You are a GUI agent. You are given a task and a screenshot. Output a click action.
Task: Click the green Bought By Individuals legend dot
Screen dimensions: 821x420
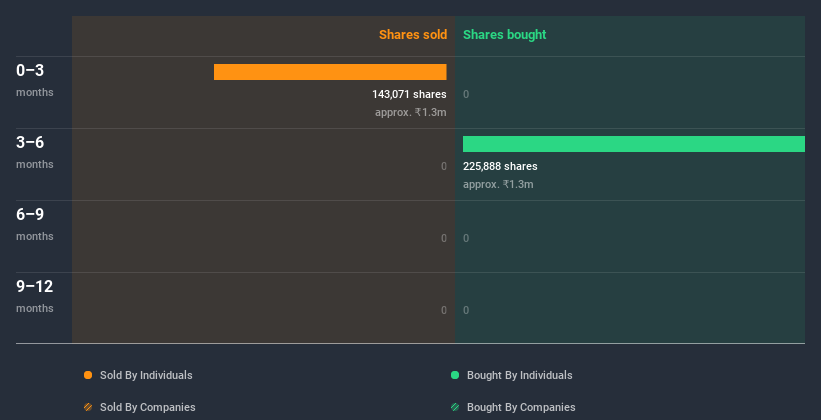coord(455,375)
